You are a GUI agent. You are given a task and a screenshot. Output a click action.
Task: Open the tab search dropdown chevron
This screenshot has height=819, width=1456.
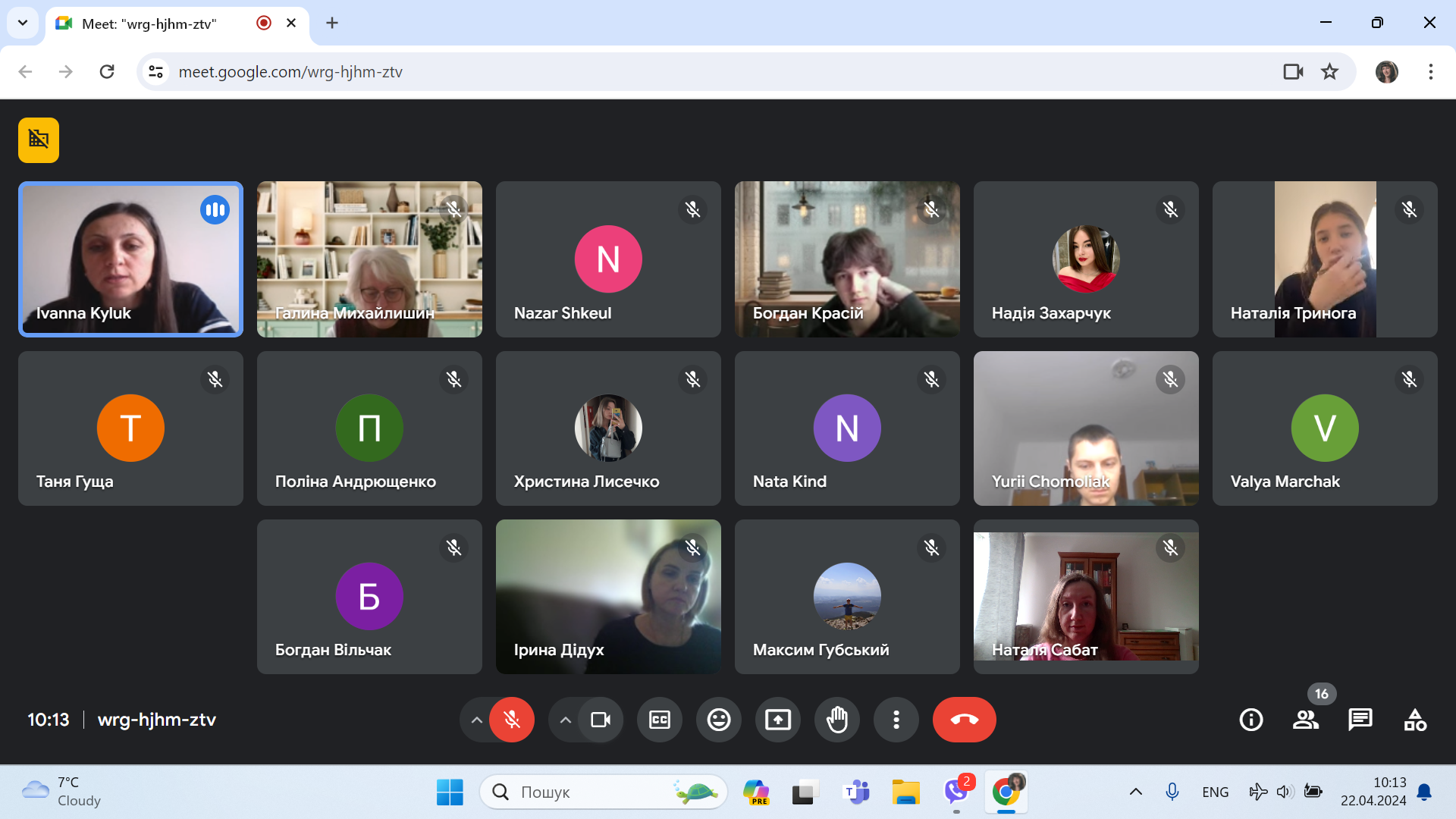click(23, 23)
